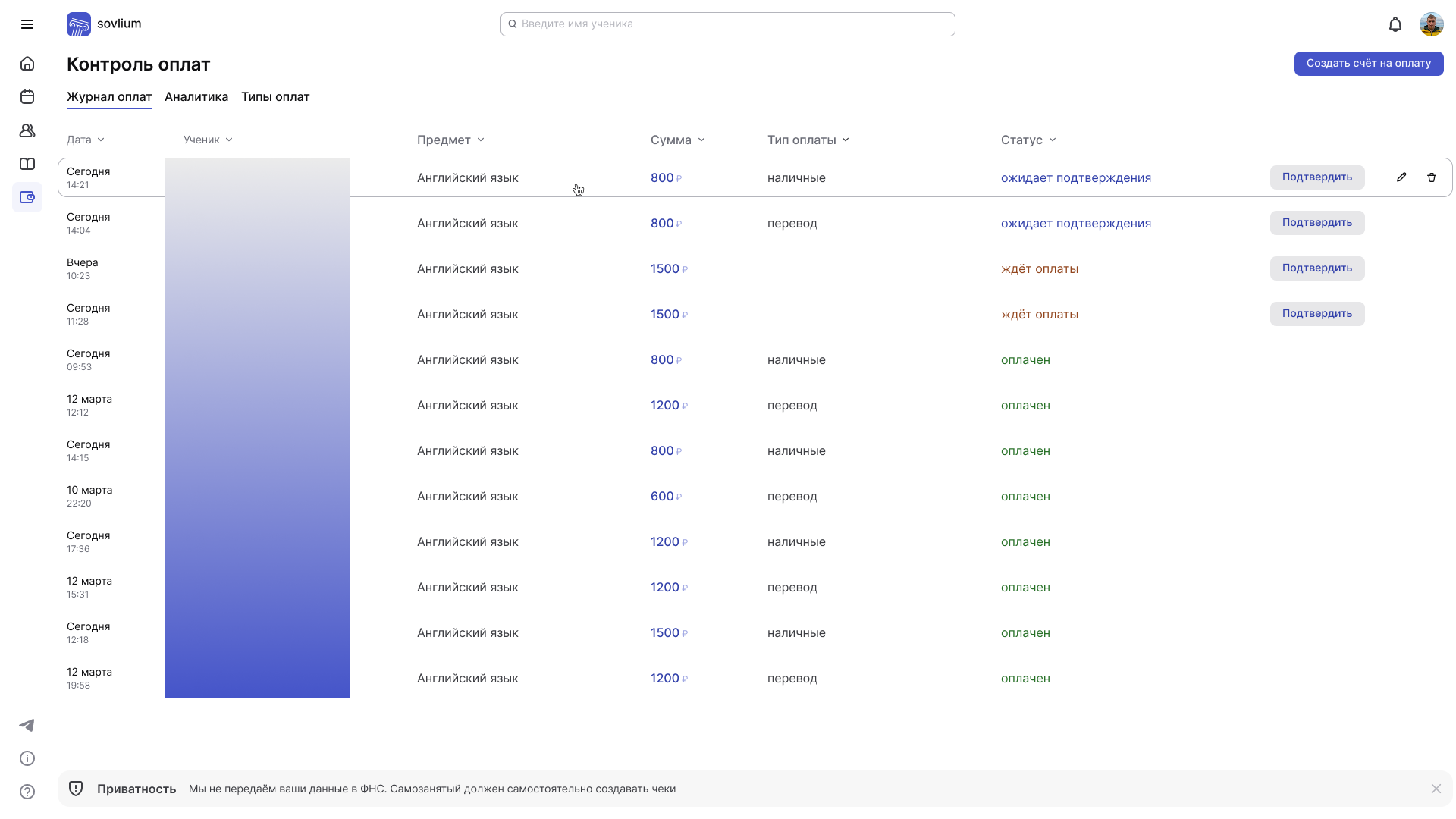Click Создать счёт на оплату button

1368,64
